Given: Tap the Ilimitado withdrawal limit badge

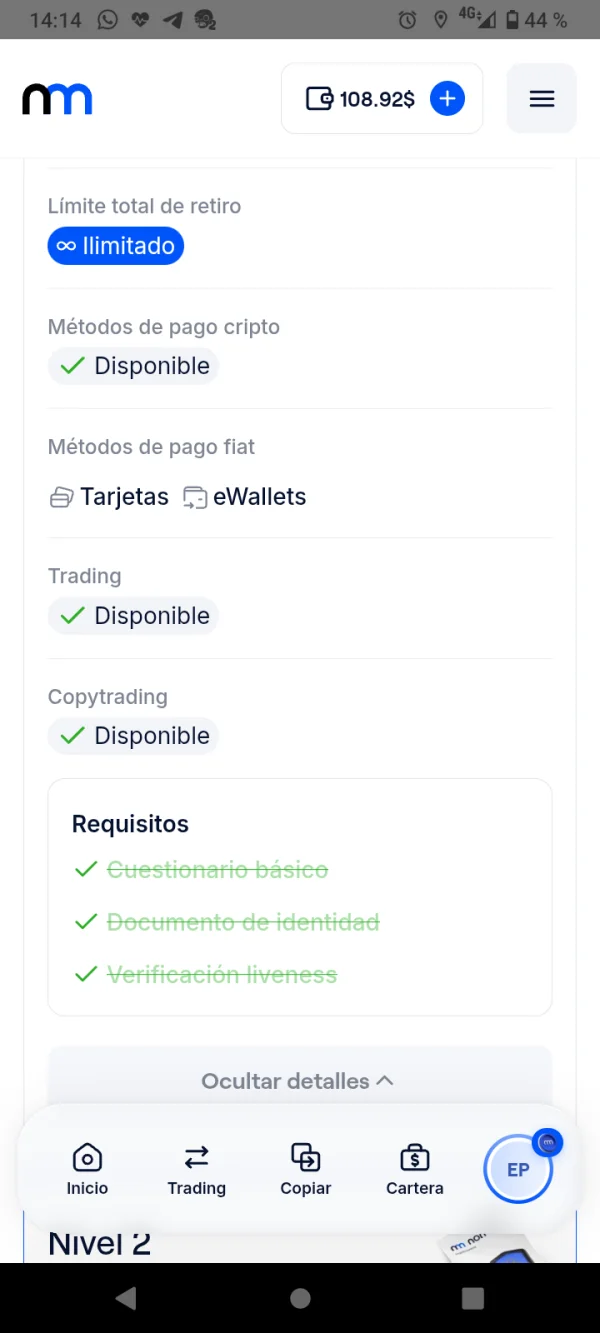Looking at the screenshot, I should tap(116, 246).
